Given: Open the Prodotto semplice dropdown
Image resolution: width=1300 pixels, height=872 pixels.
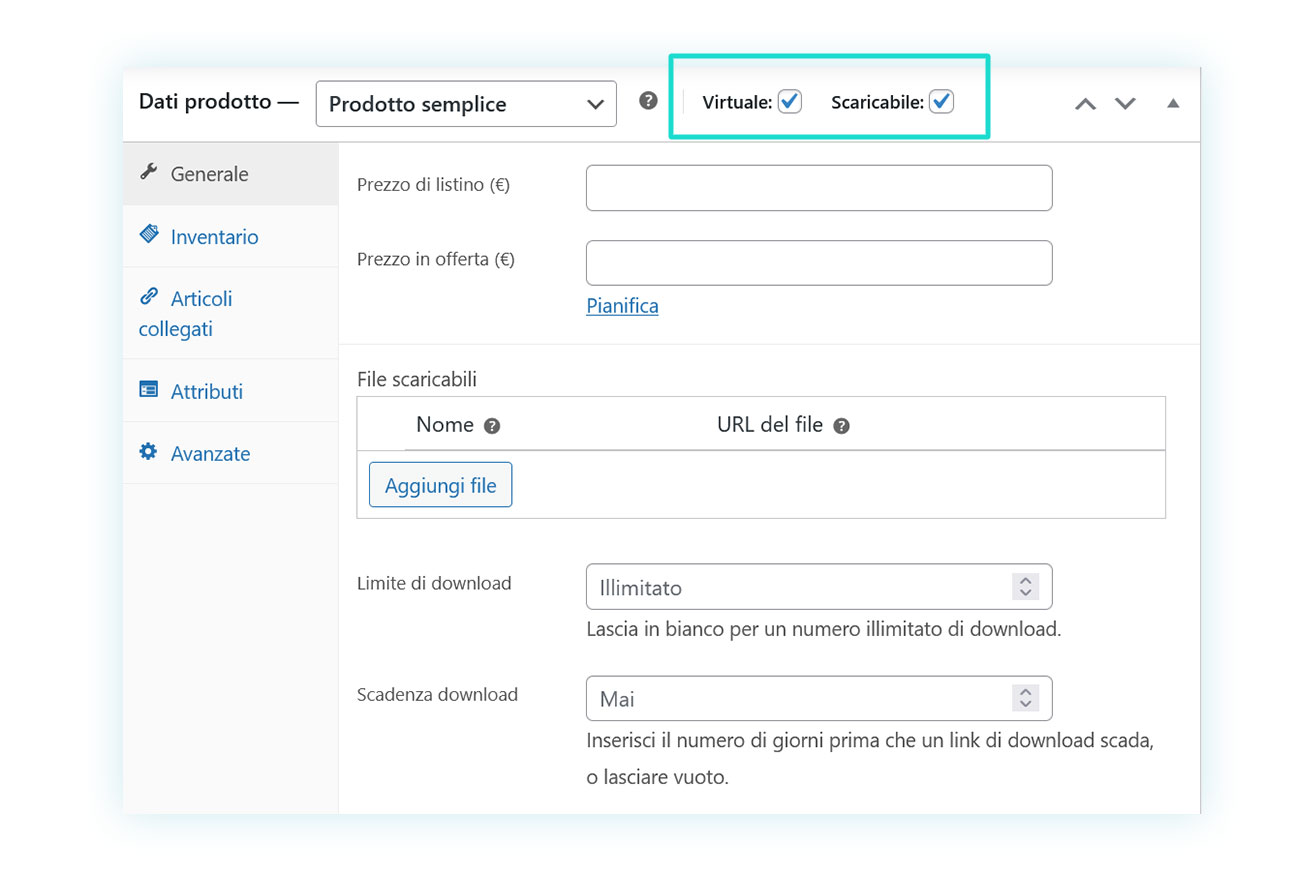Looking at the screenshot, I should (x=466, y=104).
